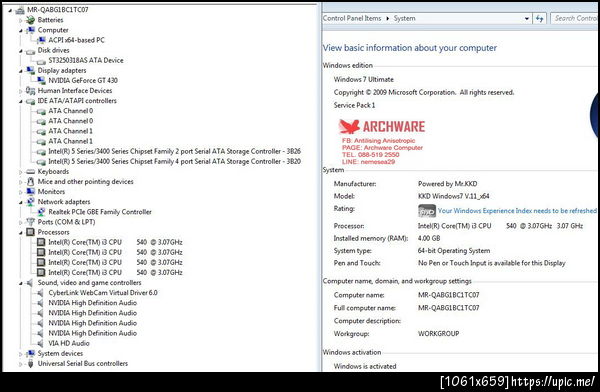600x392 pixels.
Task: Click the Human Interface Devices icon
Action: pos(31,91)
